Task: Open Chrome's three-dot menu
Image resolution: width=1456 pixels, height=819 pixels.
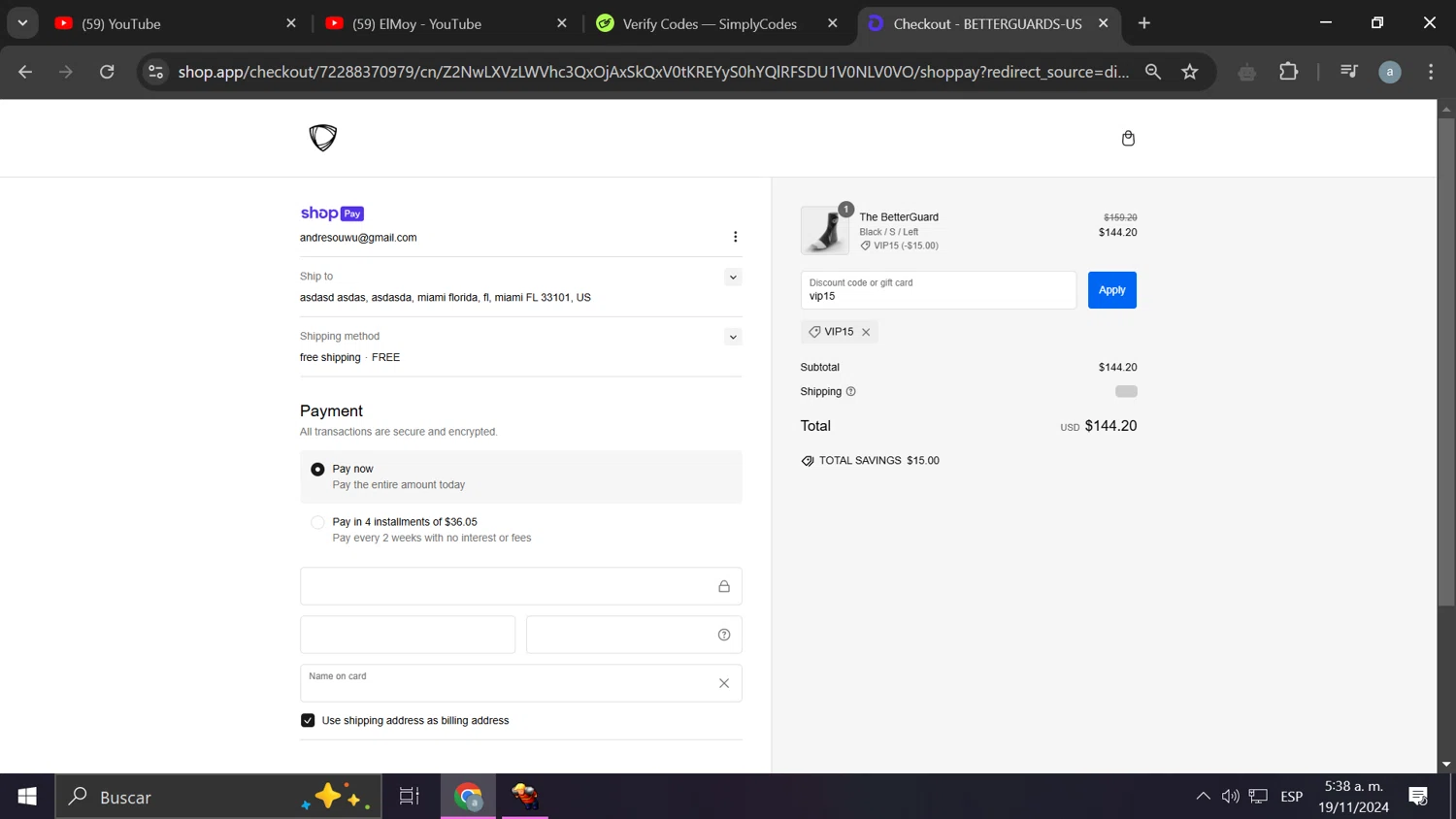Action: click(1431, 72)
